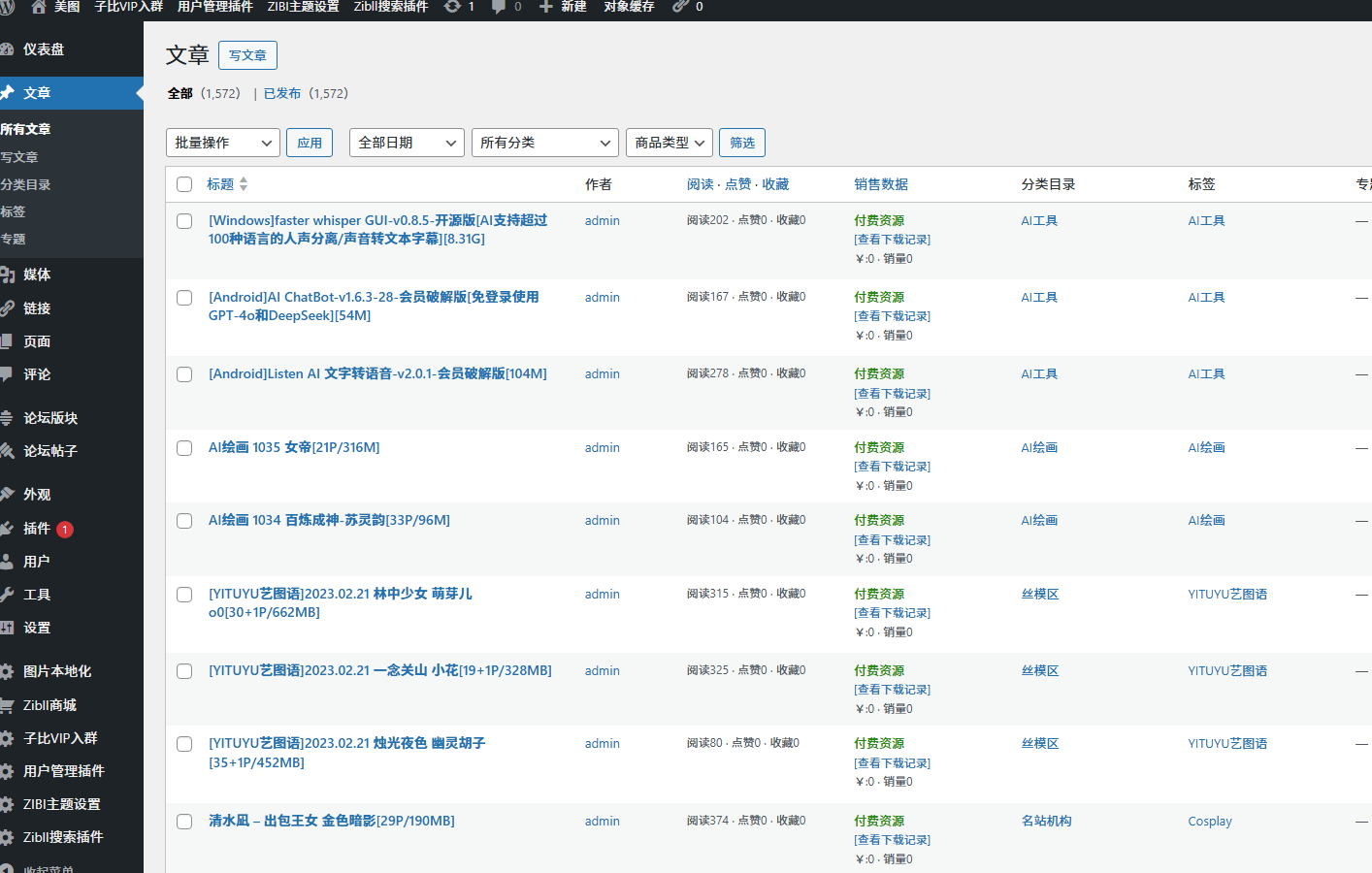The height and width of the screenshot is (873, 1372).
Task: Check the box for AI绘画 1035 女帝 post
Action: pos(184,448)
